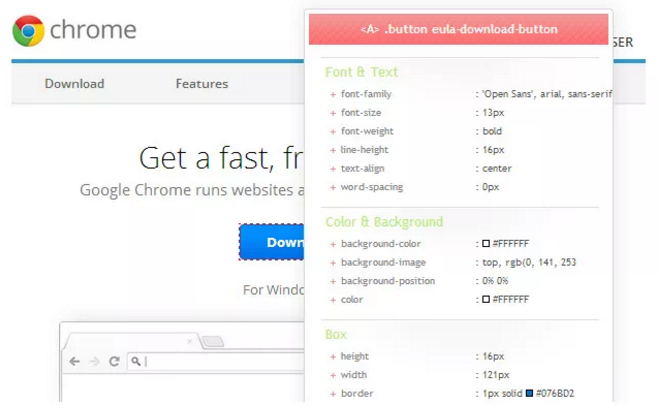Click the plus icon beside font-size

333,113
